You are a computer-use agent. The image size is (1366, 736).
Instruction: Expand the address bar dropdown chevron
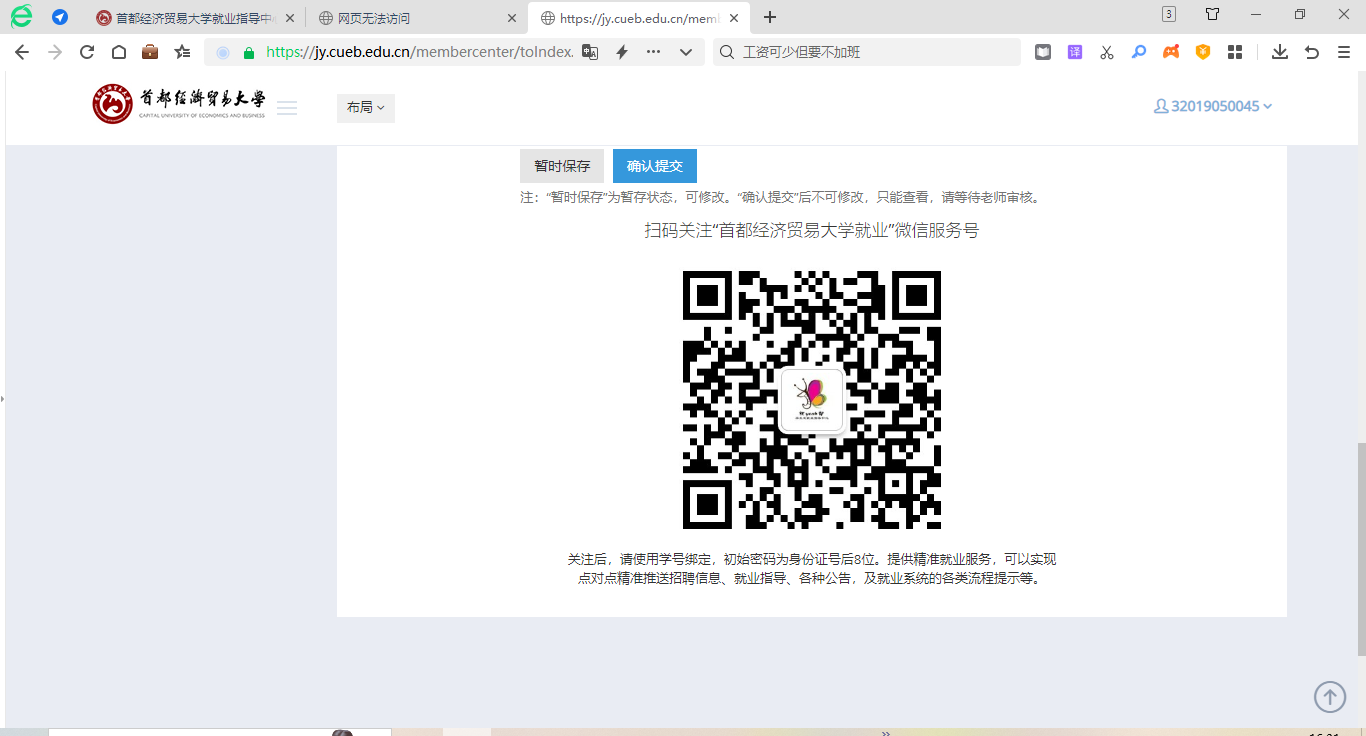686,53
